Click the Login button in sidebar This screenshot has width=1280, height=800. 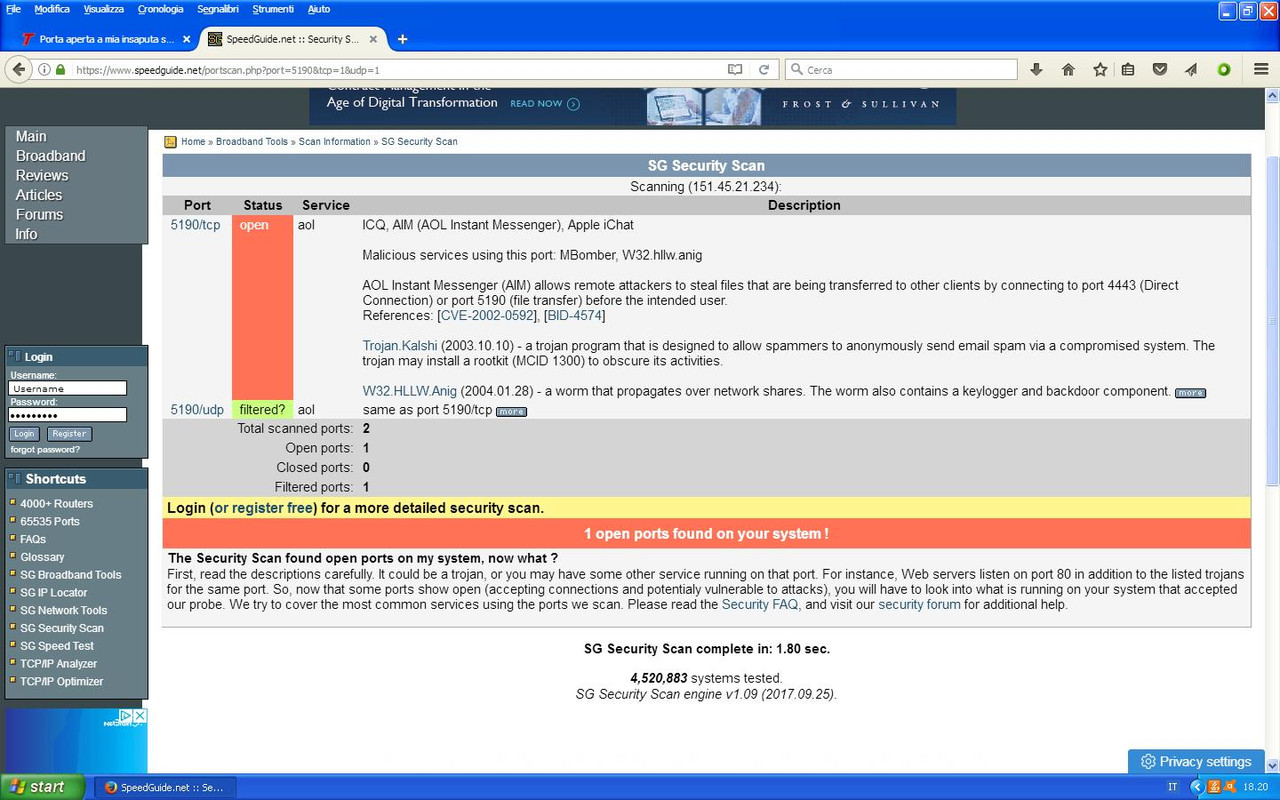[x=24, y=434]
